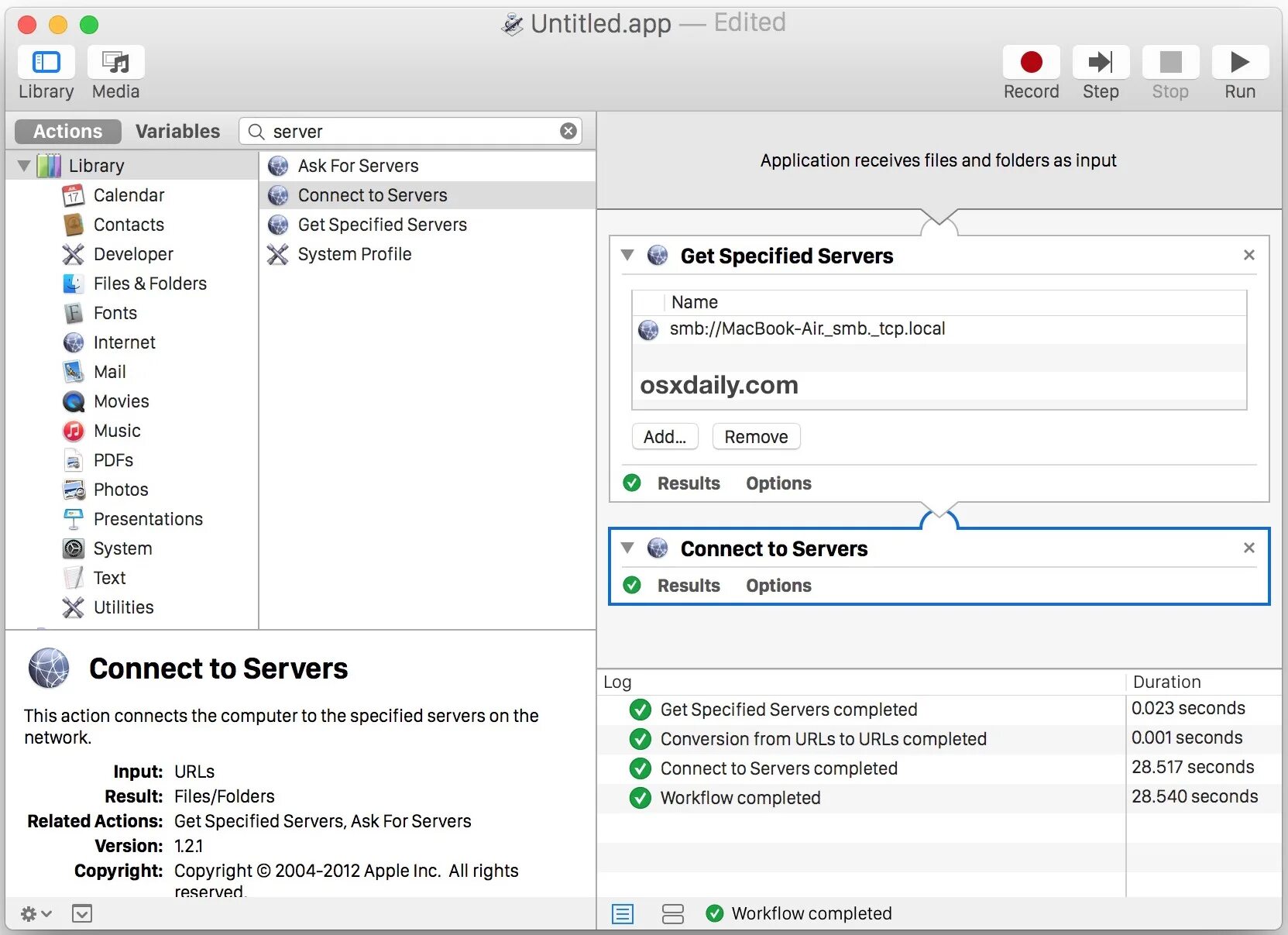
Task: Open the gear action menu
Action: point(35,914)
